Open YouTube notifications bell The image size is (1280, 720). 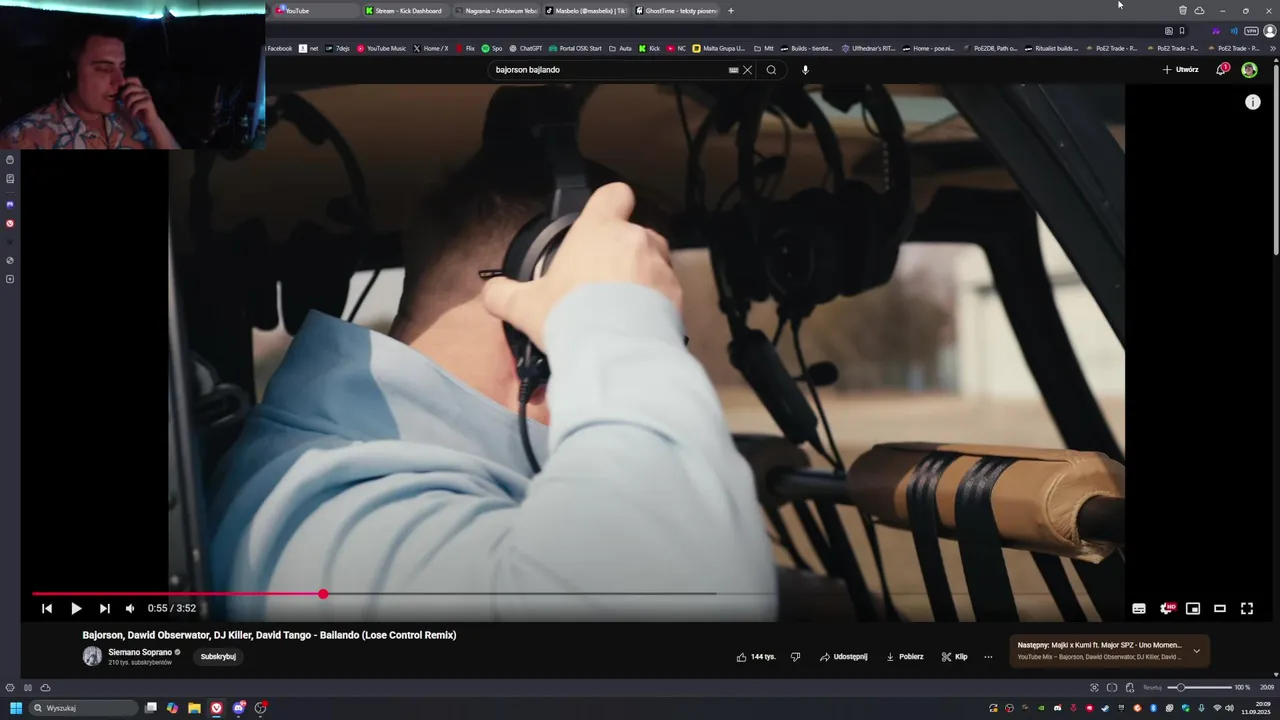point(1222,69)
